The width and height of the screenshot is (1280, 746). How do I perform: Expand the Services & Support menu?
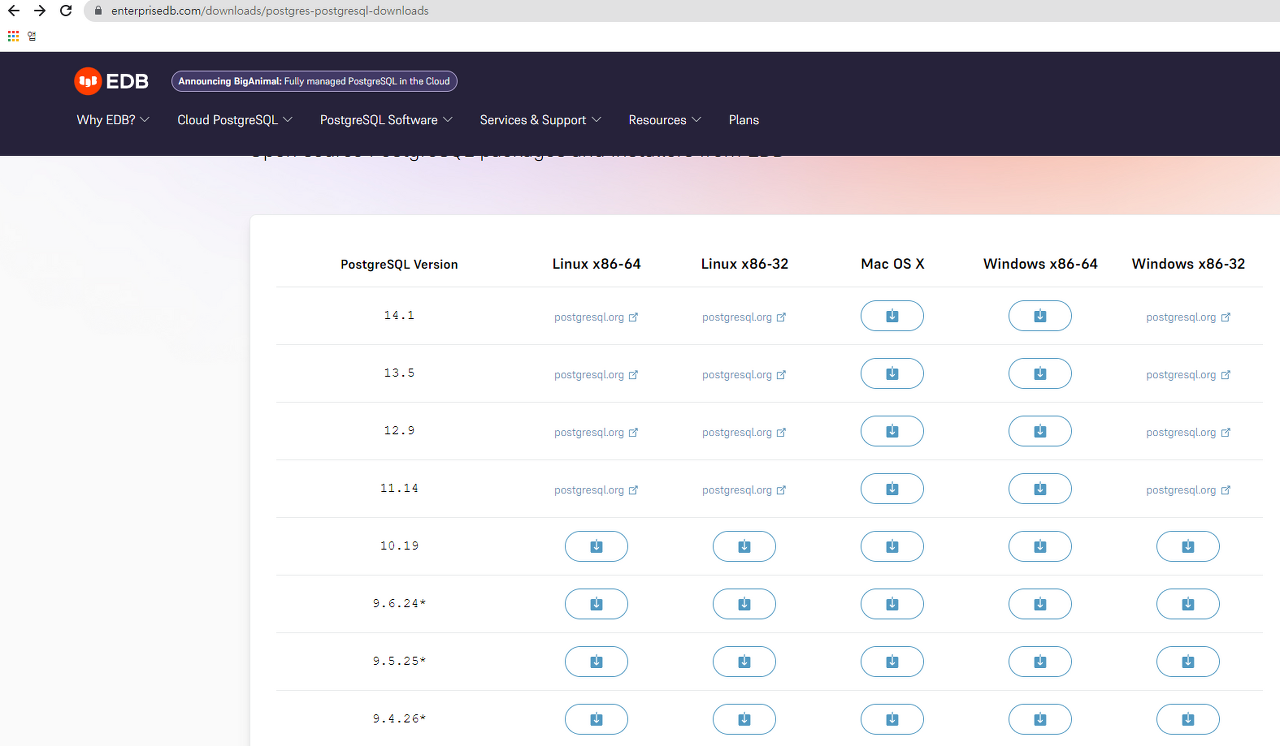(540, 120)
